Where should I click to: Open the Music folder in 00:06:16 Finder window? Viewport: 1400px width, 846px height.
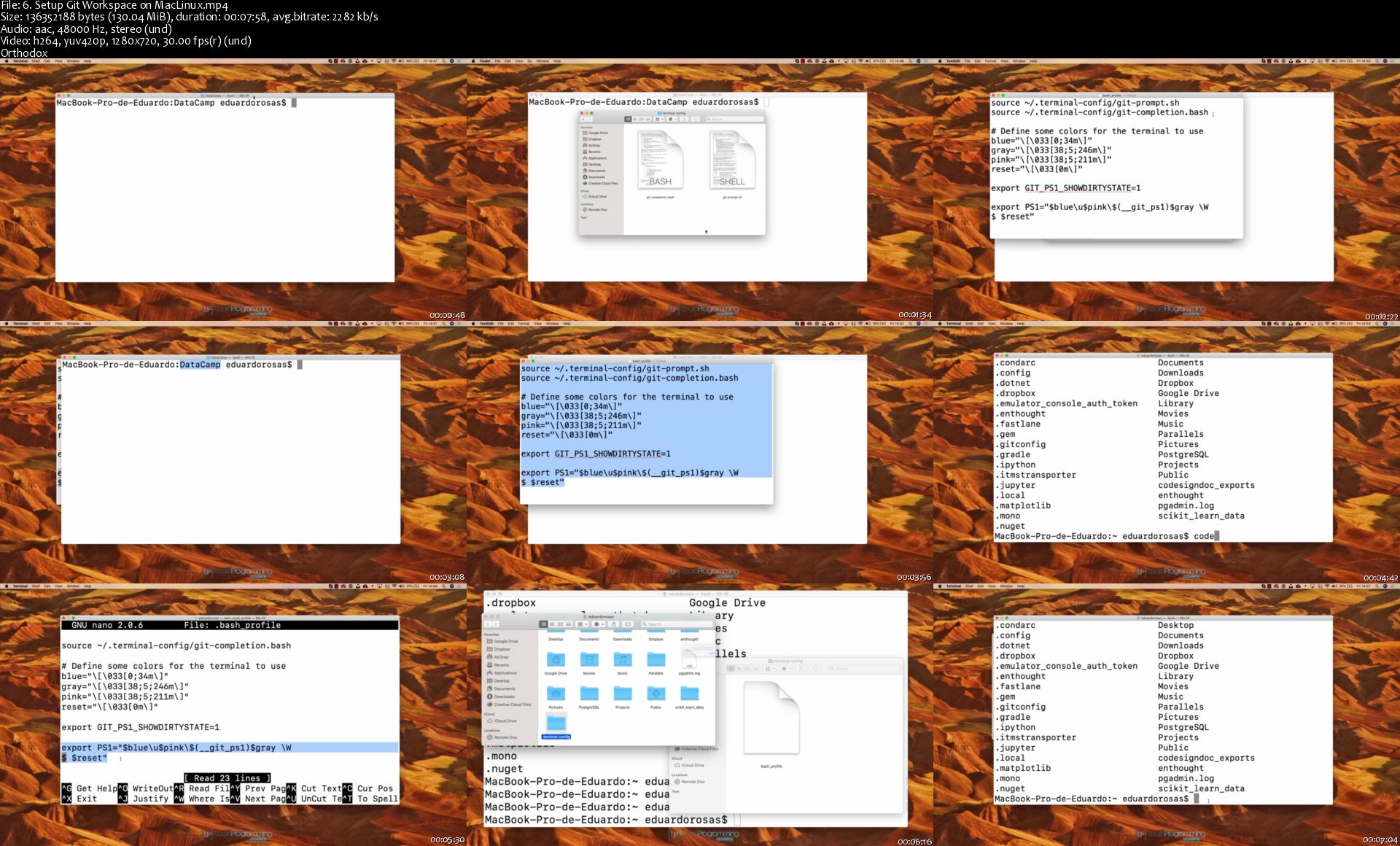[x=623, y=660]
